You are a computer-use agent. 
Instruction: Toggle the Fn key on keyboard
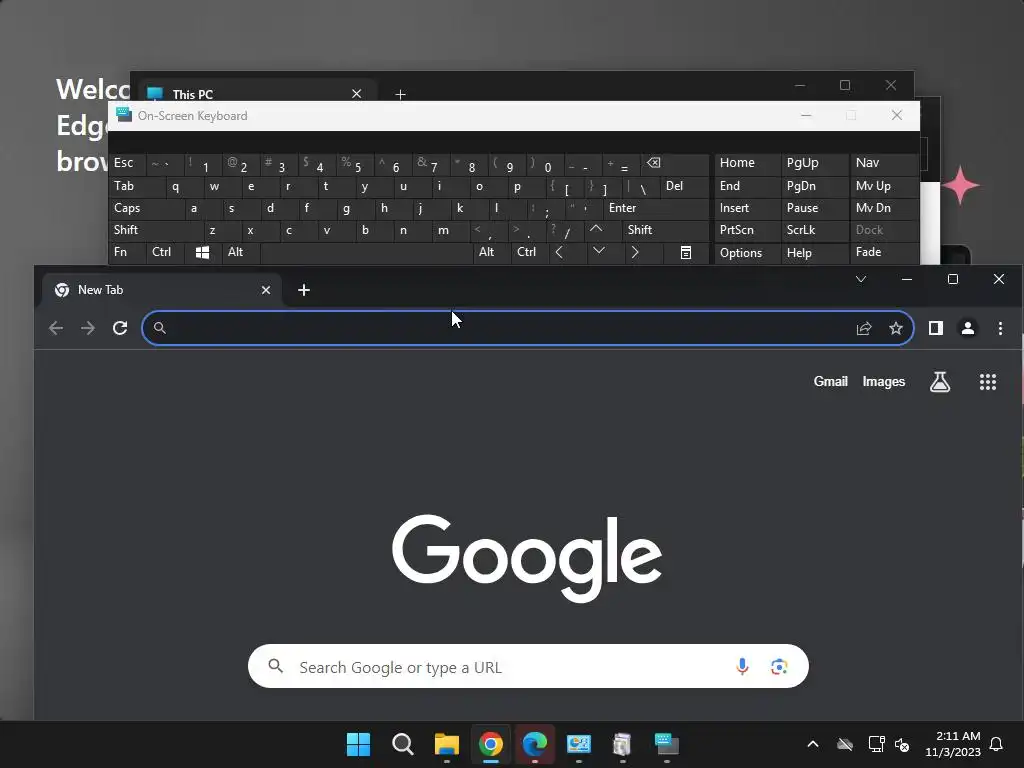[x=127, y=252]
